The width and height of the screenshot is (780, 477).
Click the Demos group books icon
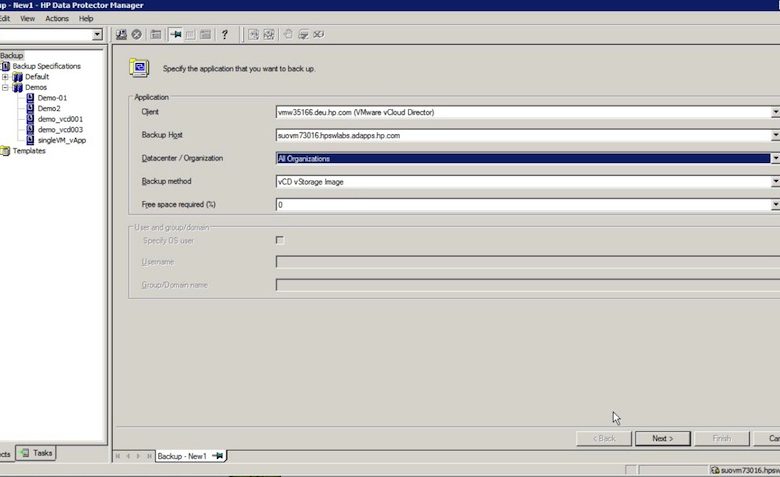(18, 88)
